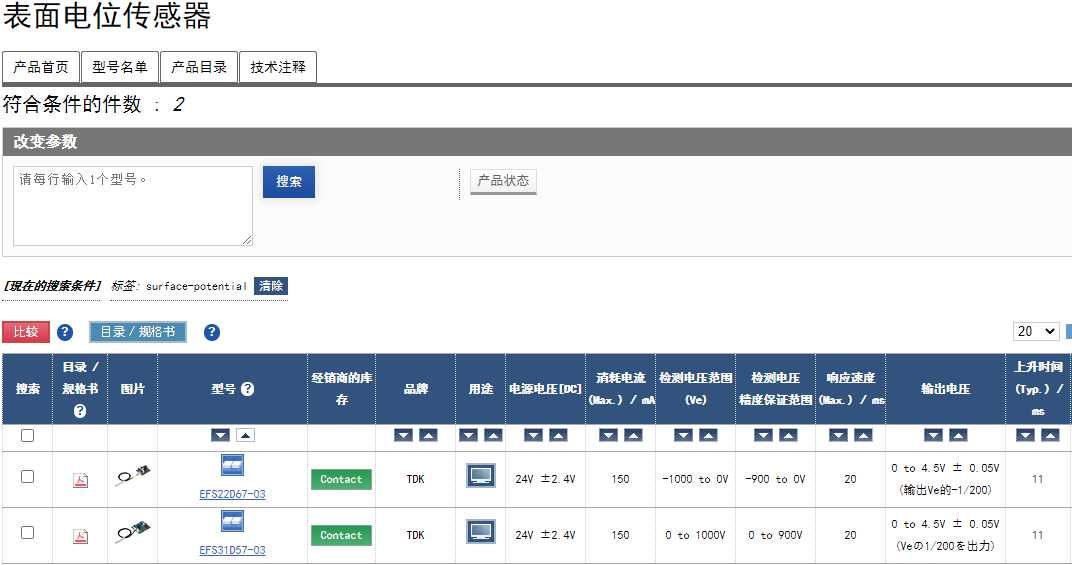This screenshot has width=1072, height=565.
Task: Sort 电源电压 column with down arrow
Action: coord(533,435)
